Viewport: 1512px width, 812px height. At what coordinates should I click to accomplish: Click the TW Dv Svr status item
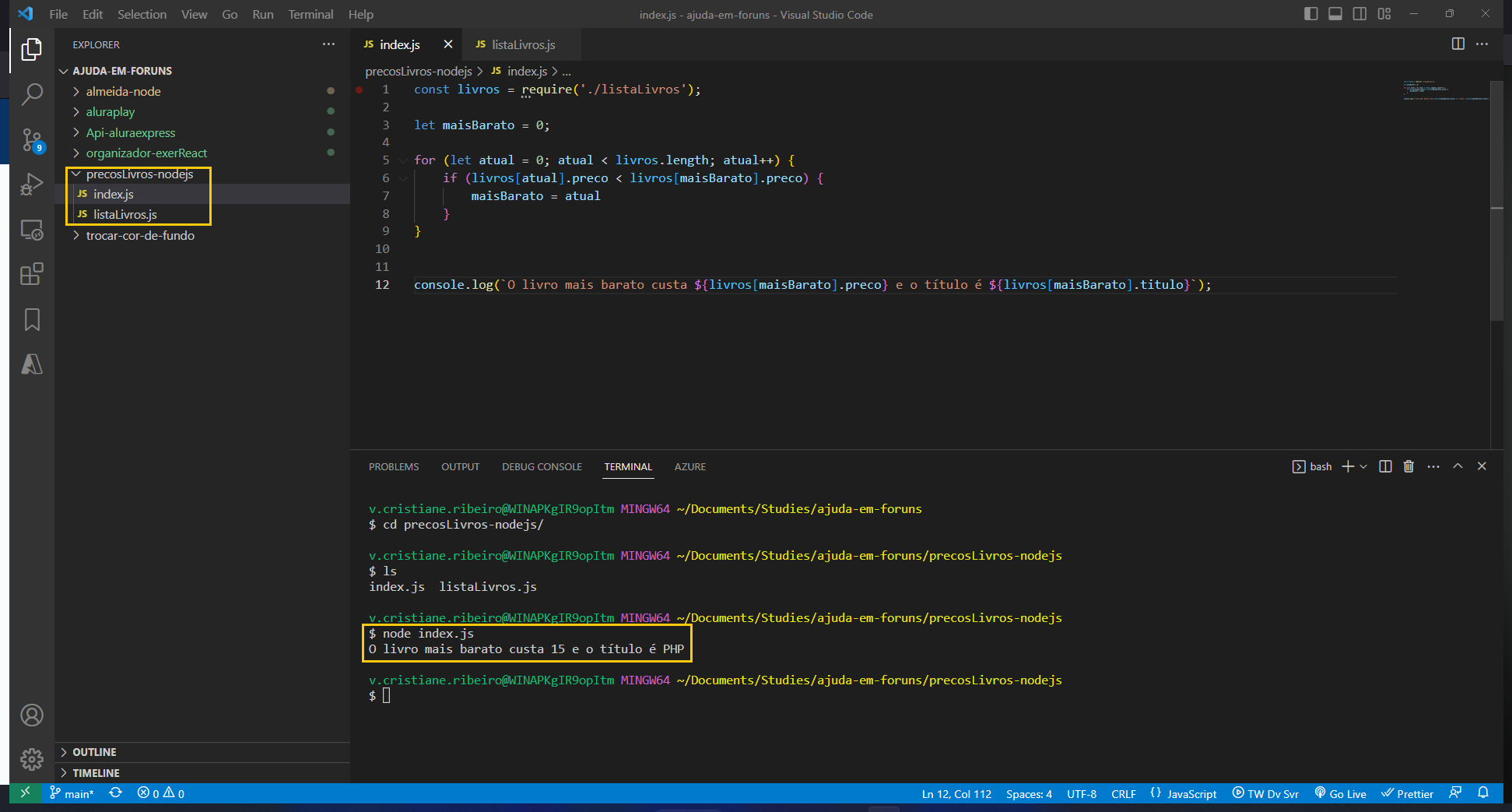(x=1266, y=793)
